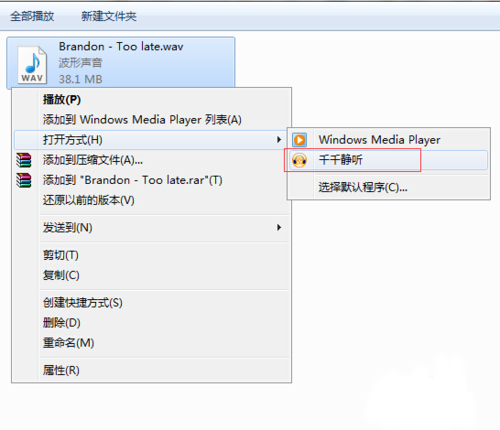
Task: Expand the 发送到(N) submenu arrow
Action: tap(279, 228)
